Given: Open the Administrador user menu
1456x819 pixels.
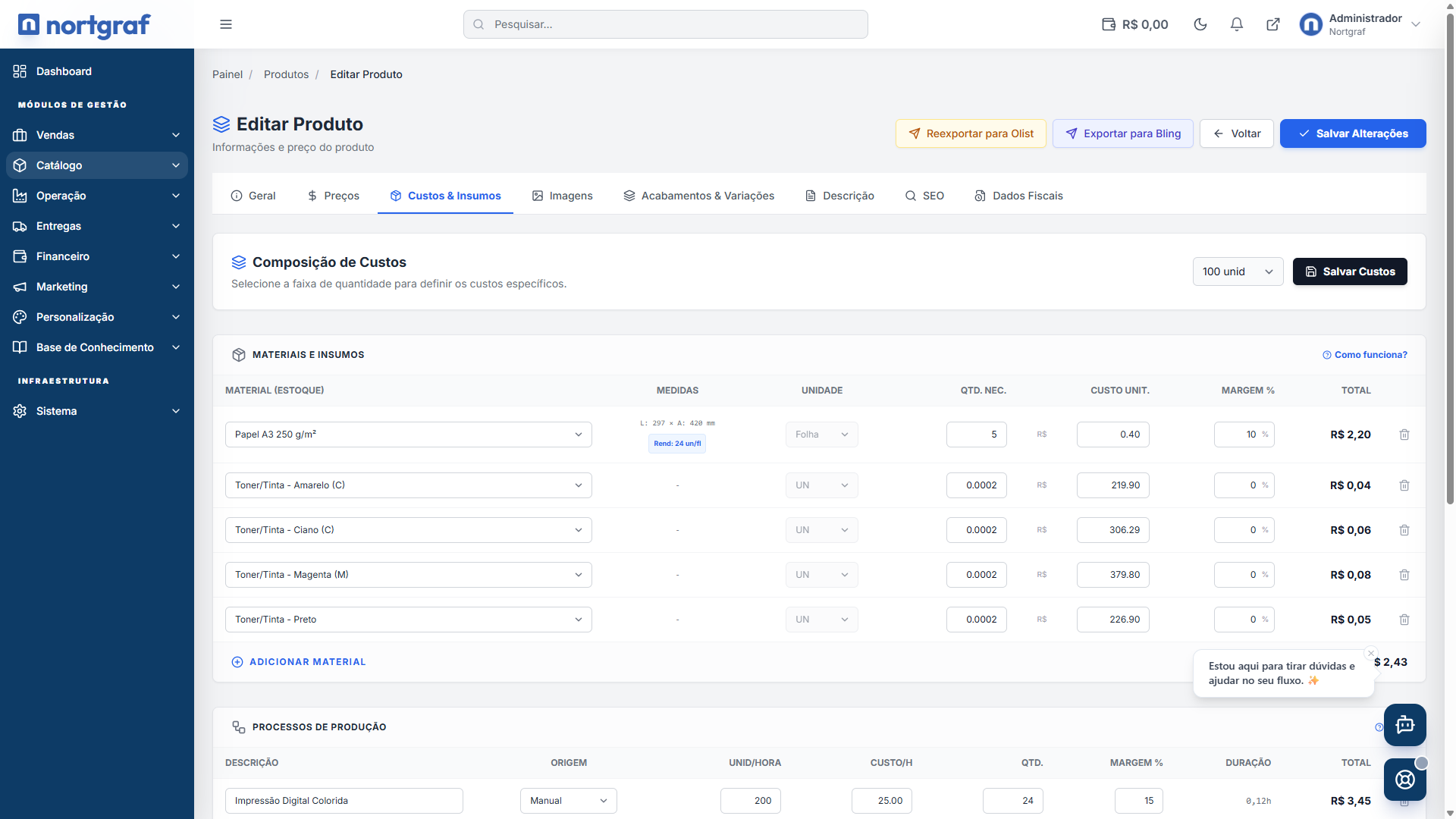Looking at the screenshot, I should click(1360, 24).
